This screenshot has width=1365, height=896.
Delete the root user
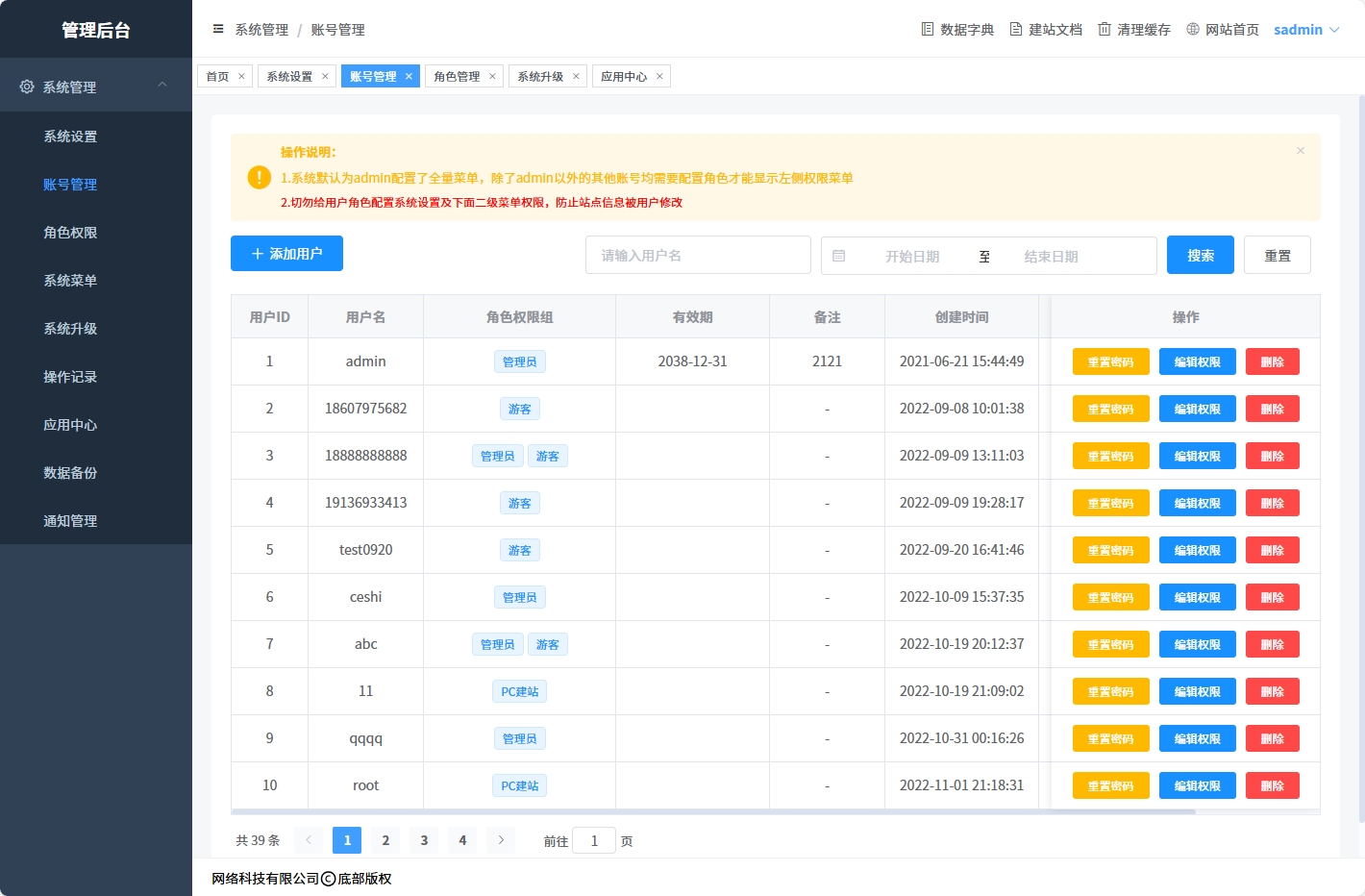point(1273,785)
